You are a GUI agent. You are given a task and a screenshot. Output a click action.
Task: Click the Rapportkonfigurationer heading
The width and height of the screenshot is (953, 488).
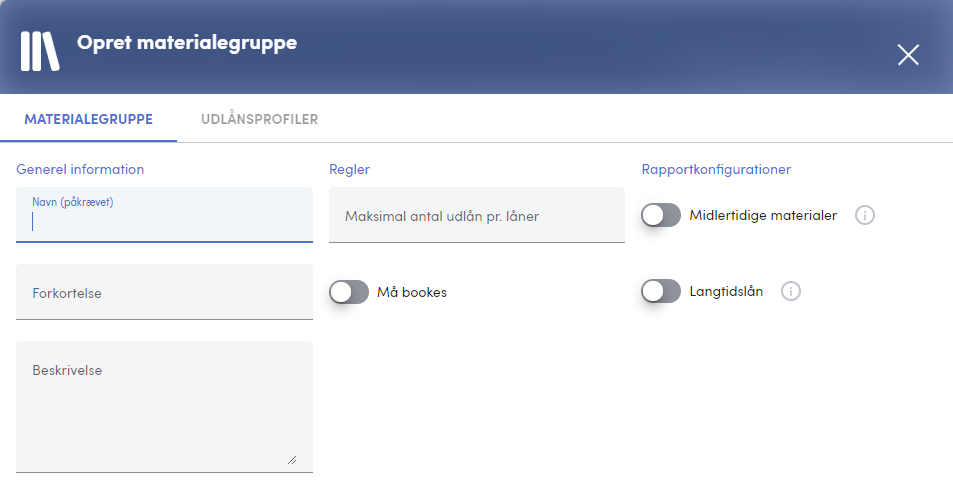(x=716, y=170)
